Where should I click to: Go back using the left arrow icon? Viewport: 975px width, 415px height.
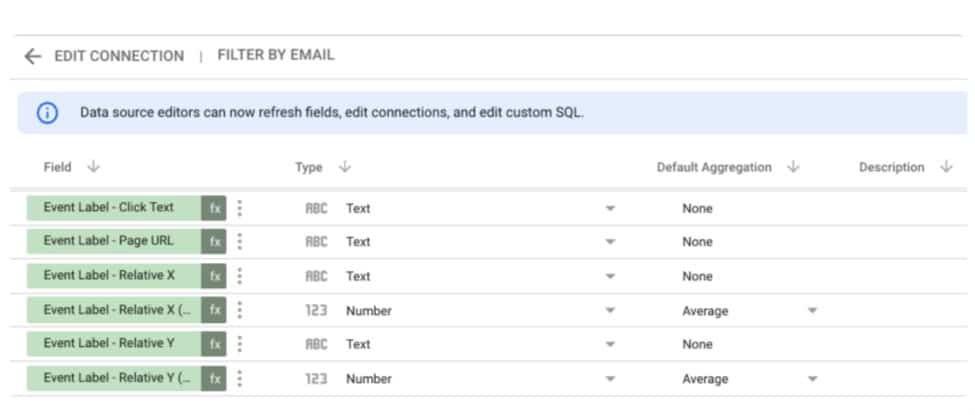point(32,57)
